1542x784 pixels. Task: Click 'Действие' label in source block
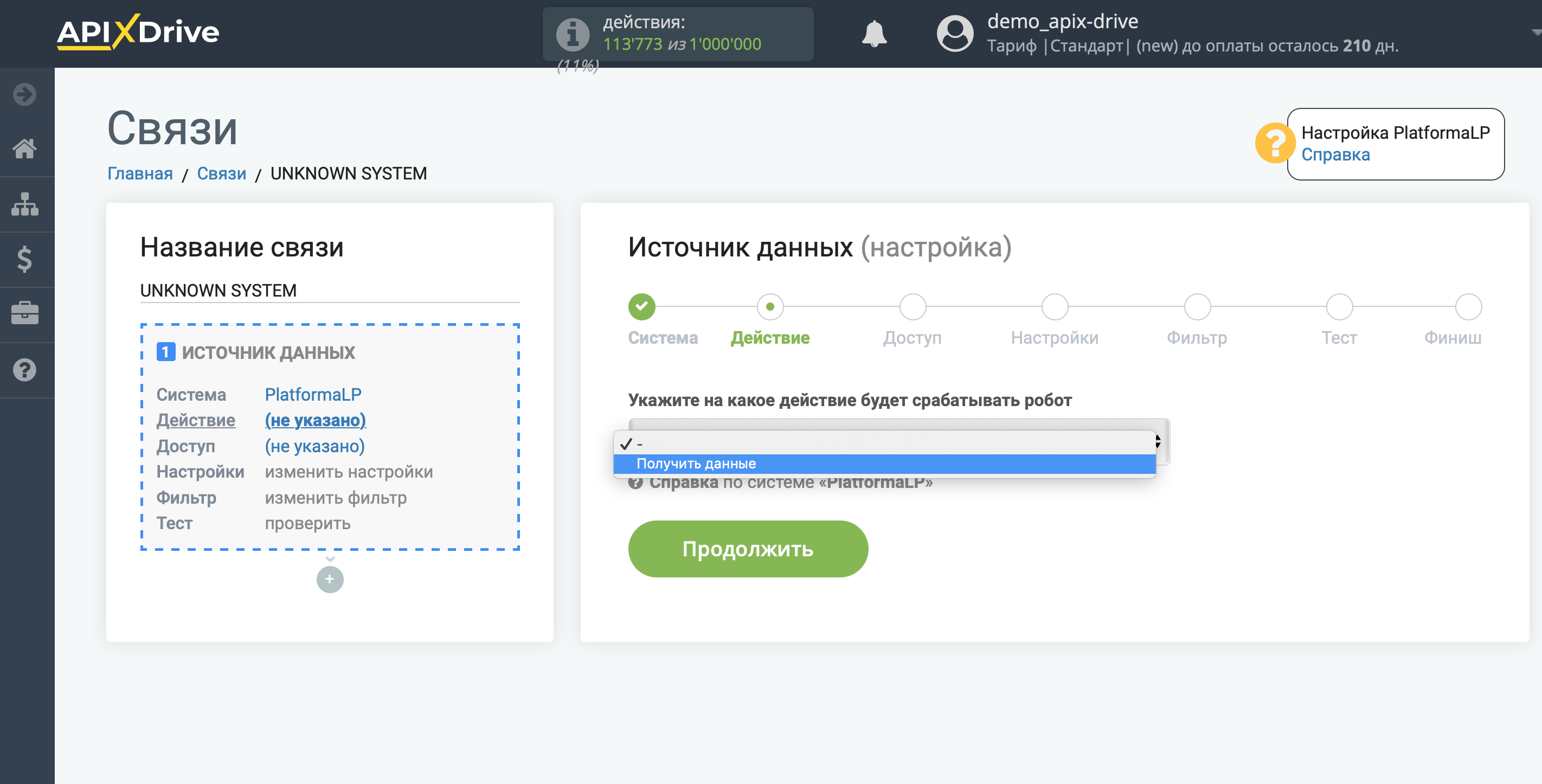[196, 420]
